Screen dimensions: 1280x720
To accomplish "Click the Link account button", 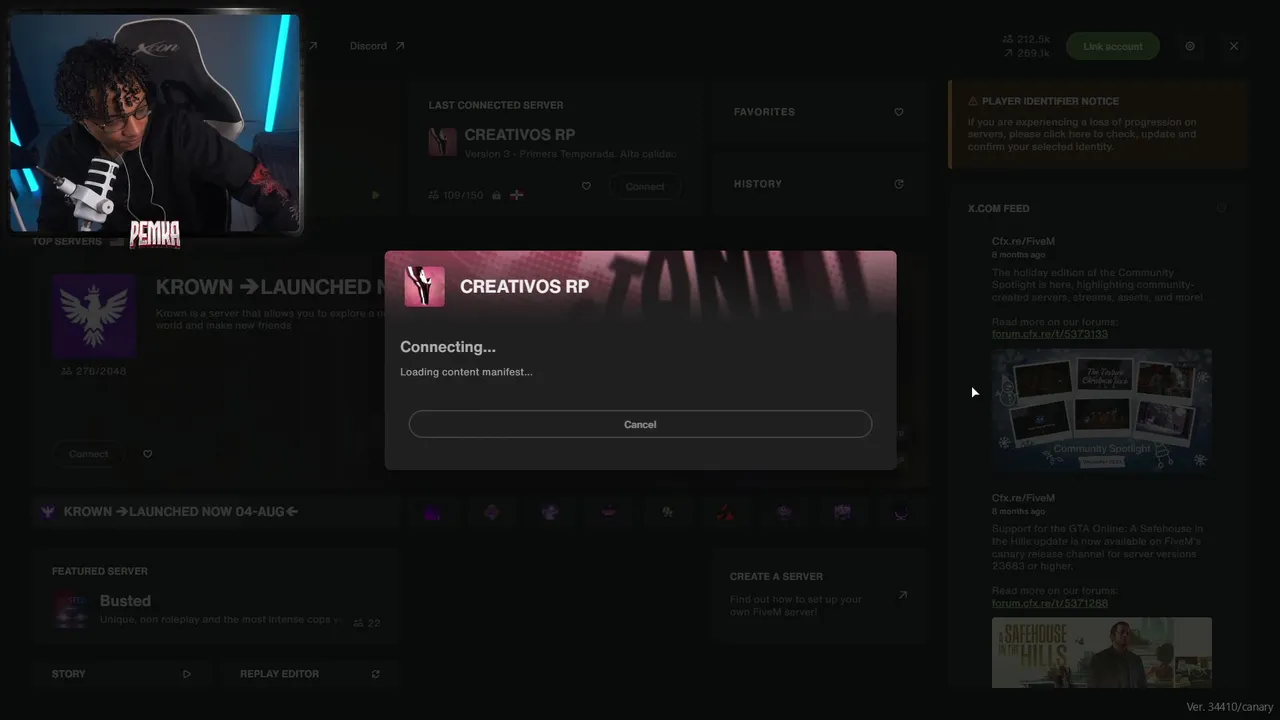I will pos(1112,46).
